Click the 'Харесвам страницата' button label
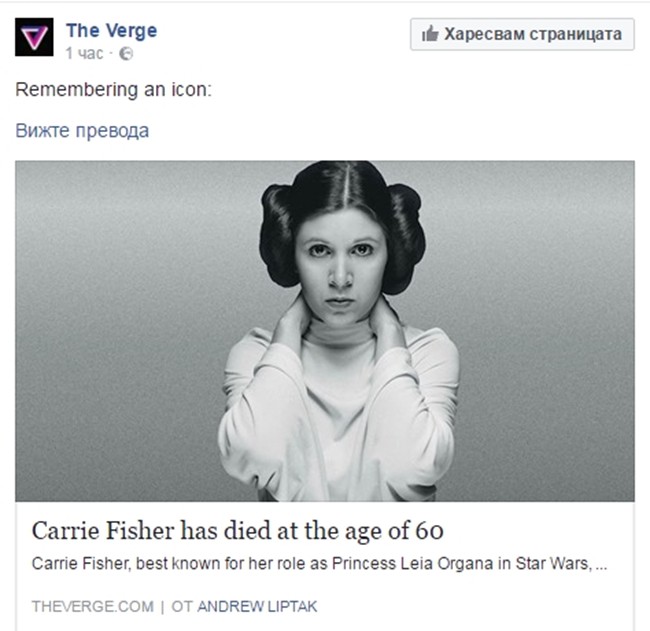The image size is (650, 631). 533,34
